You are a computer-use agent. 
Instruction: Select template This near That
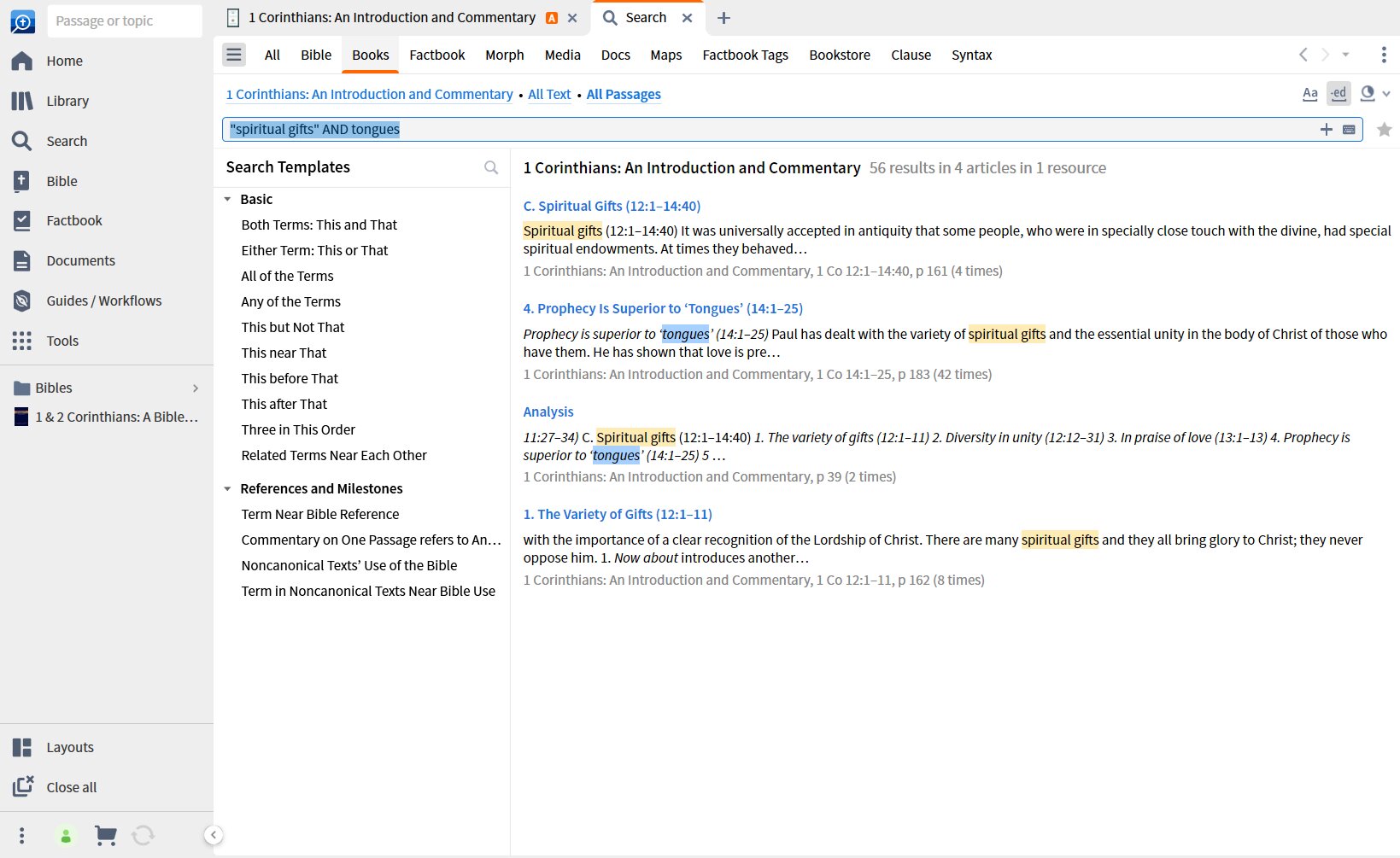(x=284, y=353)
